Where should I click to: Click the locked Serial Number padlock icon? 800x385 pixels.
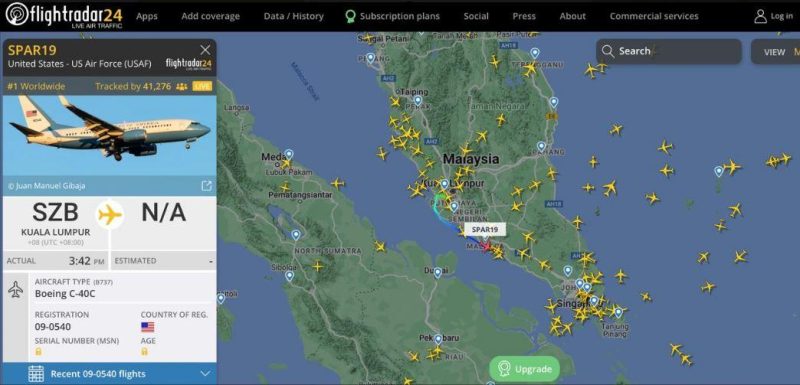[x=38, y=351]
